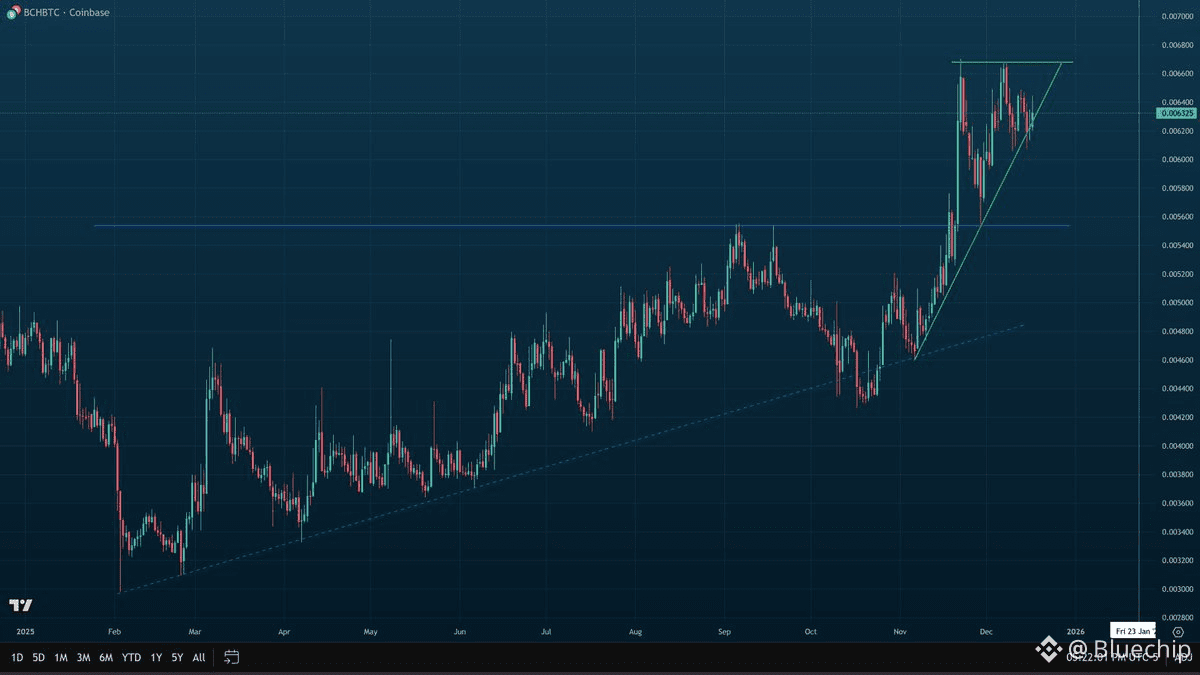Choose the 3M time range
The height and width of the screenshot is (675, 1200).
(x=83, y=657)
